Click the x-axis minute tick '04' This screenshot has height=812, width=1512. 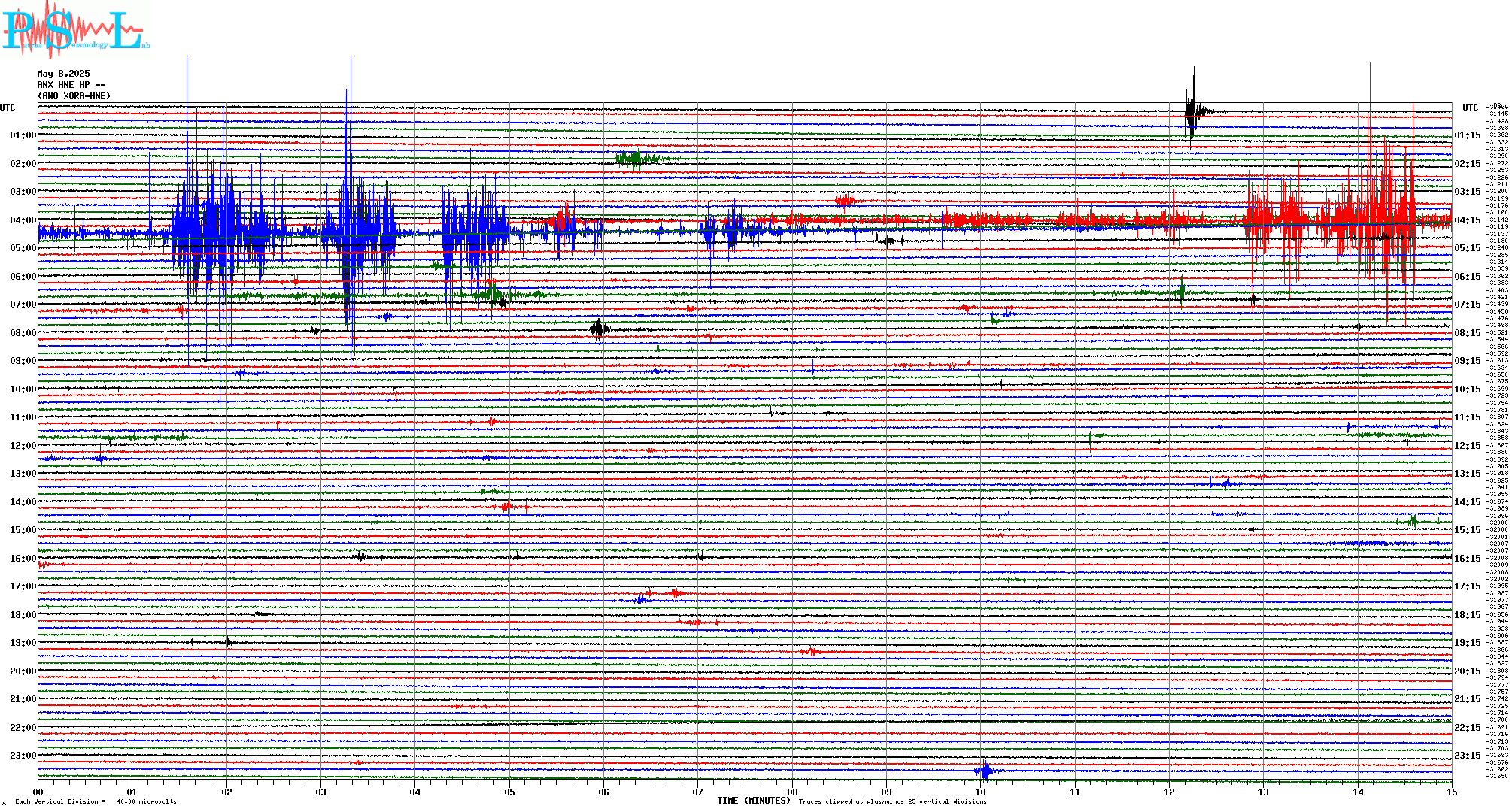click(x=415, y=792)
